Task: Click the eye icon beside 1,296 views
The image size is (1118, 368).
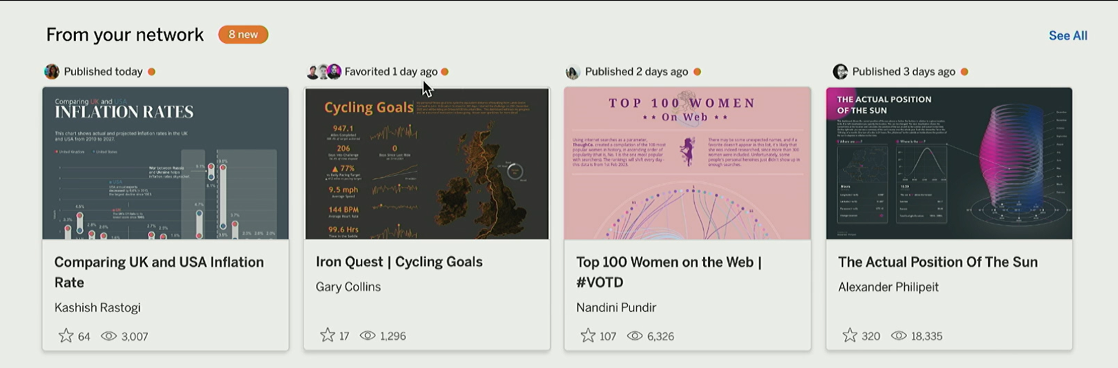Action: pyautogui.click(x=367, y=336)
